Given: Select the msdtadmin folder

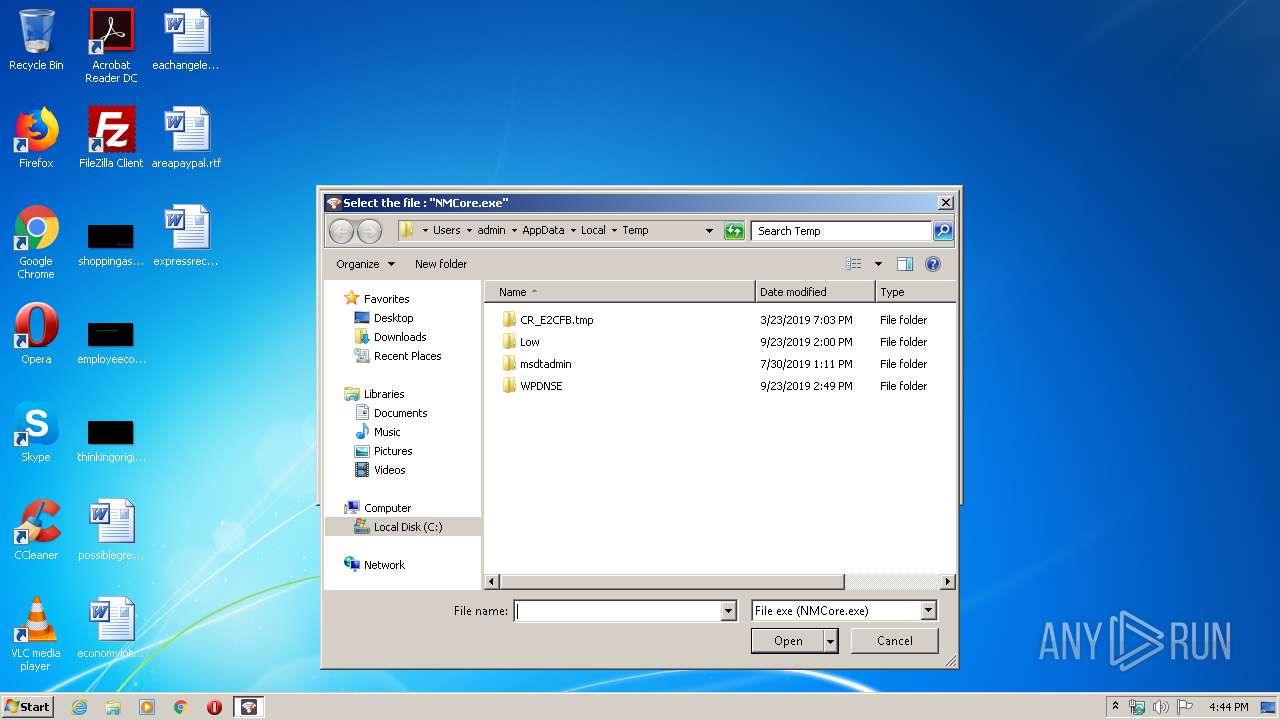Looking at the screenshot, I should 537,364.
